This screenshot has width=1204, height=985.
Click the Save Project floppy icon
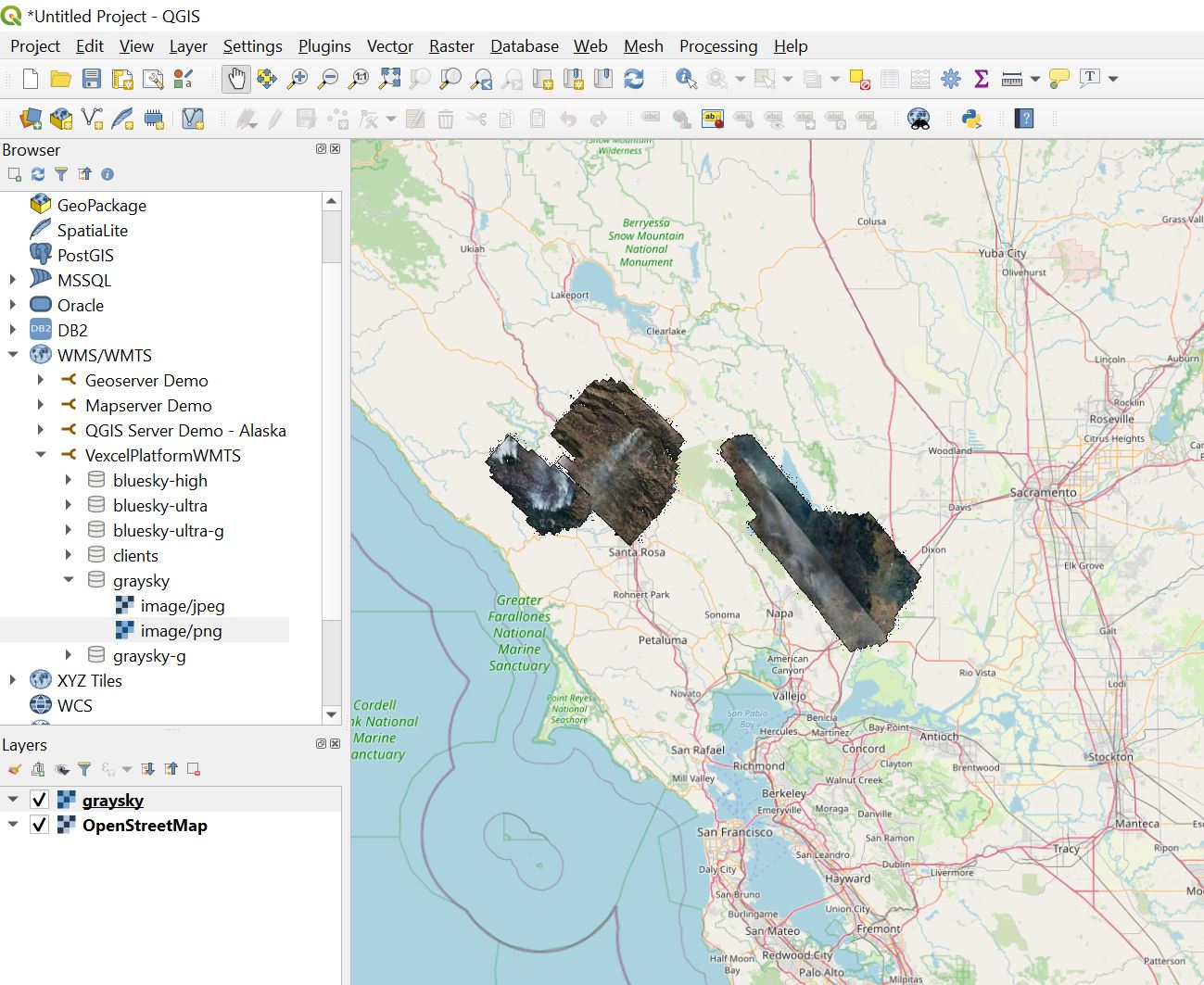point(91,80)
